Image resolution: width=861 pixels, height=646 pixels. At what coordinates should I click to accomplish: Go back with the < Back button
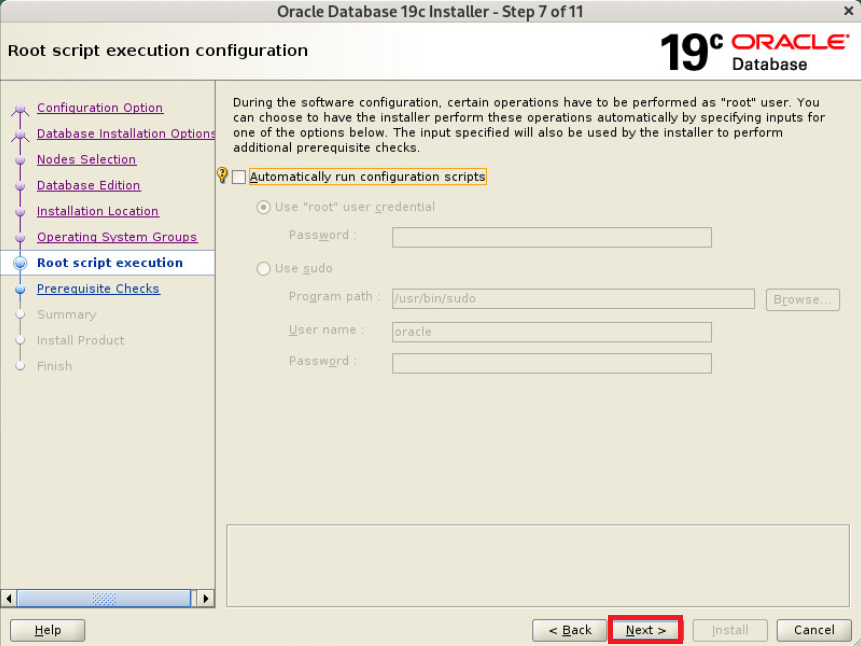point(569,630)
